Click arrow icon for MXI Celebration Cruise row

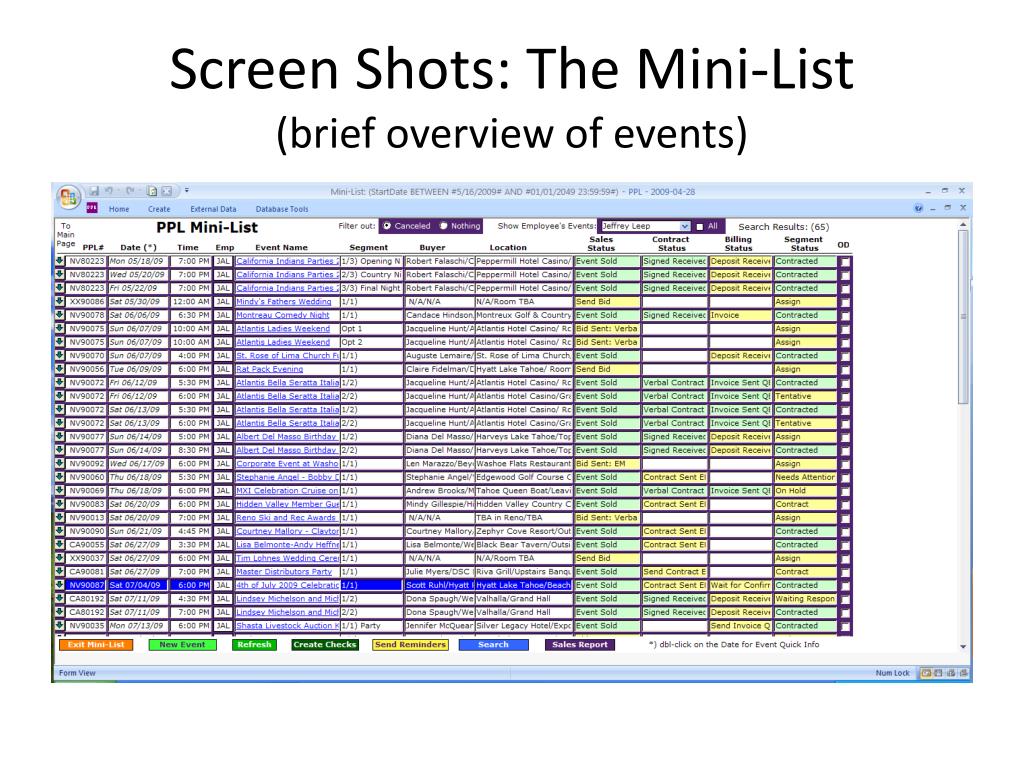pyautogui.click(x=59, y=490)
